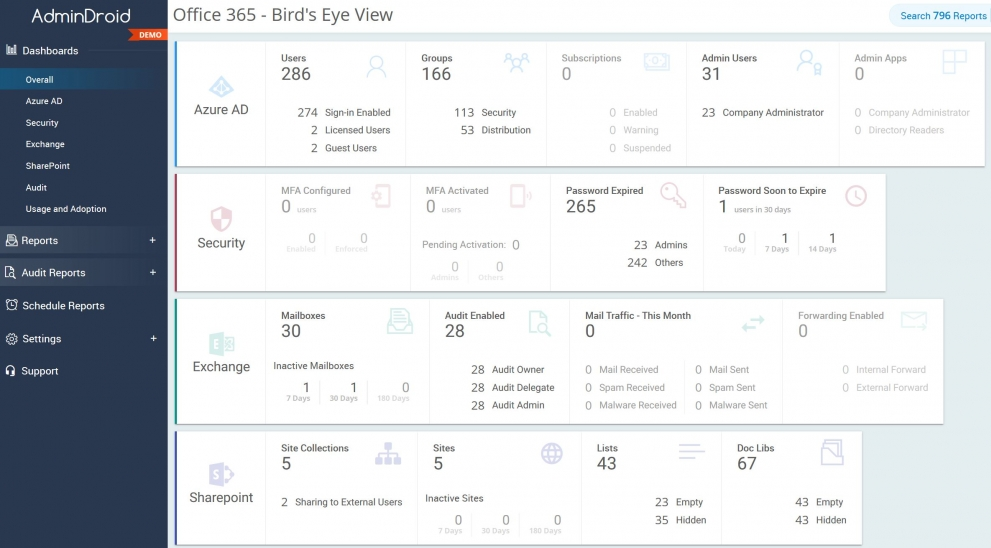991x548 pixels.
Task: Click 53 Distribution groups
Action: tap(496, 130)
